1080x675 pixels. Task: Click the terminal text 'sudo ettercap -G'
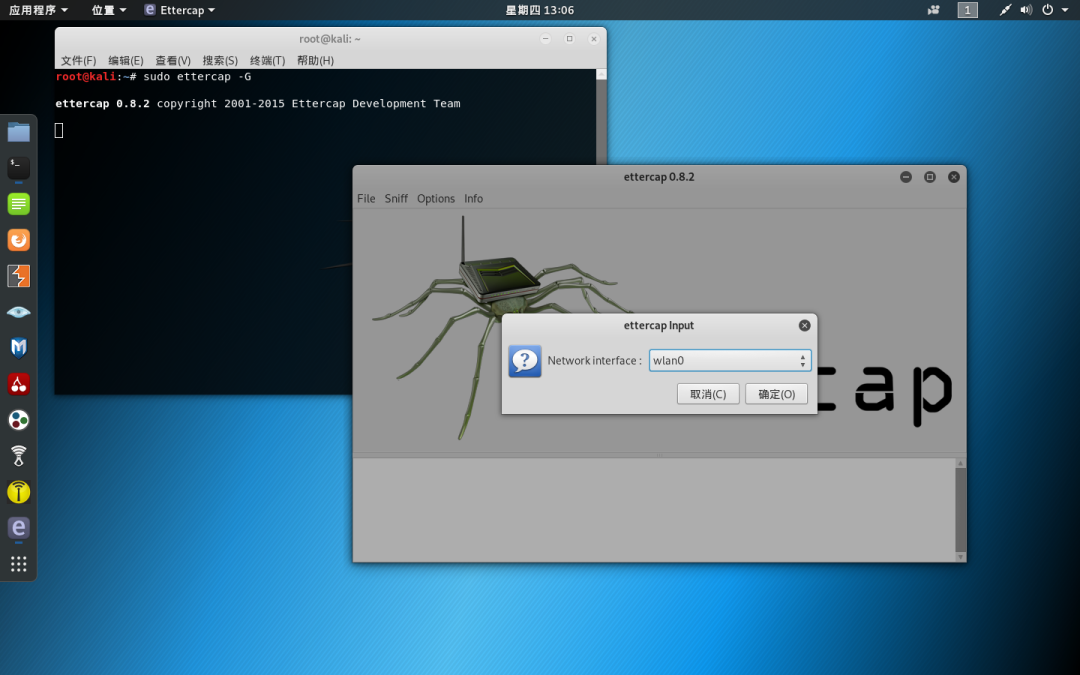click(197, 76)
